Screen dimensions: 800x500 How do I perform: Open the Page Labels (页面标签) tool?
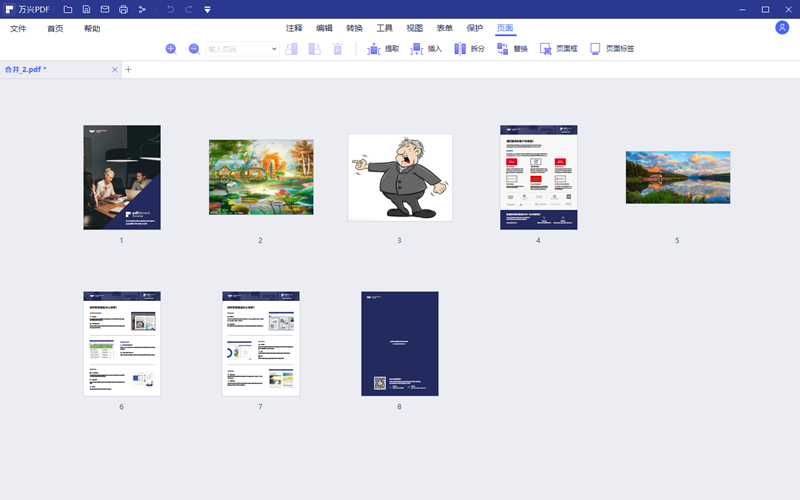[612, 48]
